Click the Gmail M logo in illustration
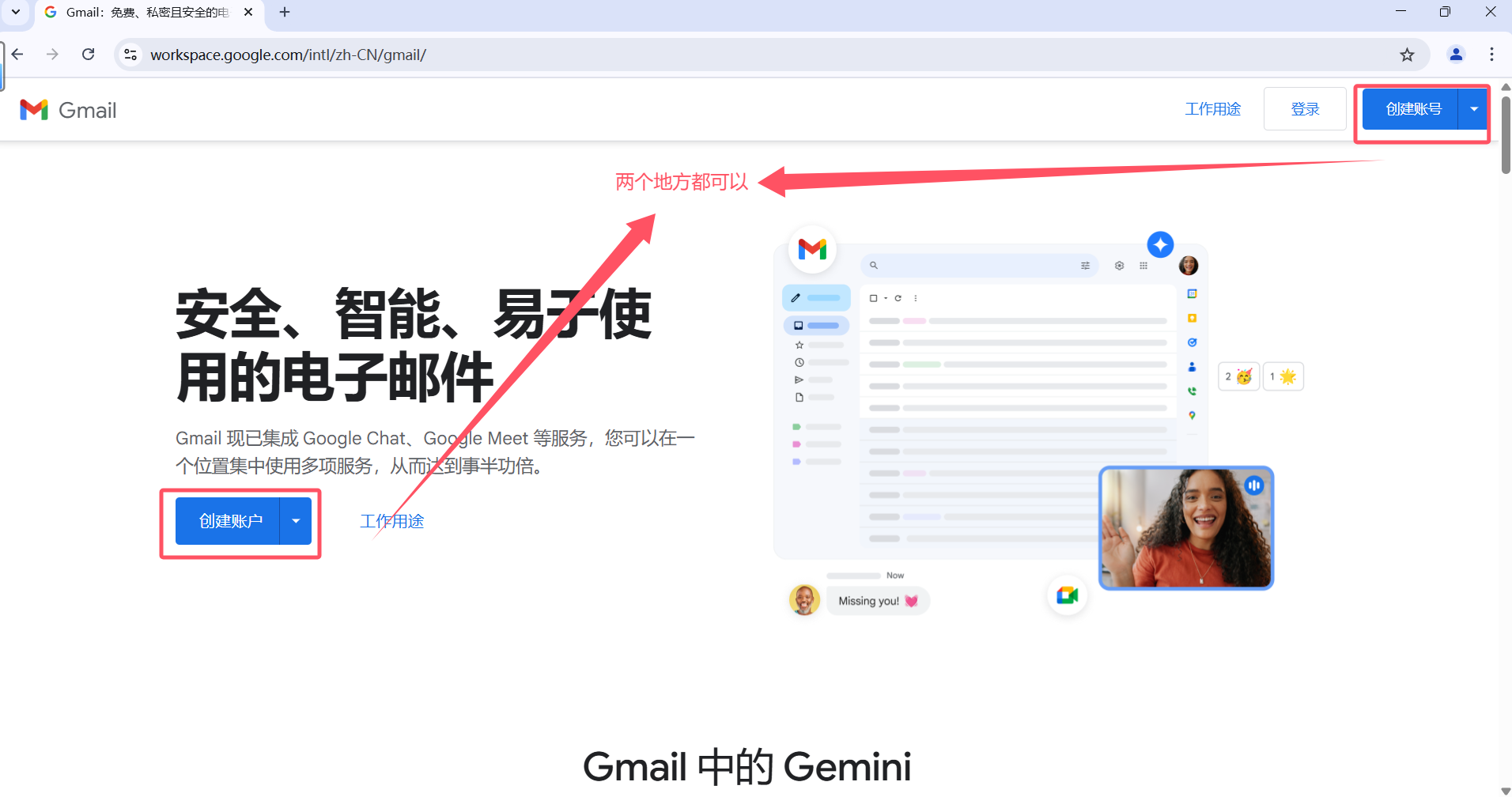This screenshot has height=797, width=1512. [812, 249]
